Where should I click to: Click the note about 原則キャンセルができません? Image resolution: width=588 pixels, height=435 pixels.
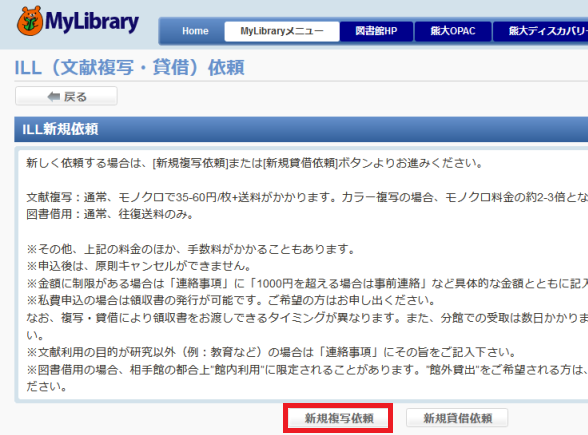(139, 266)
